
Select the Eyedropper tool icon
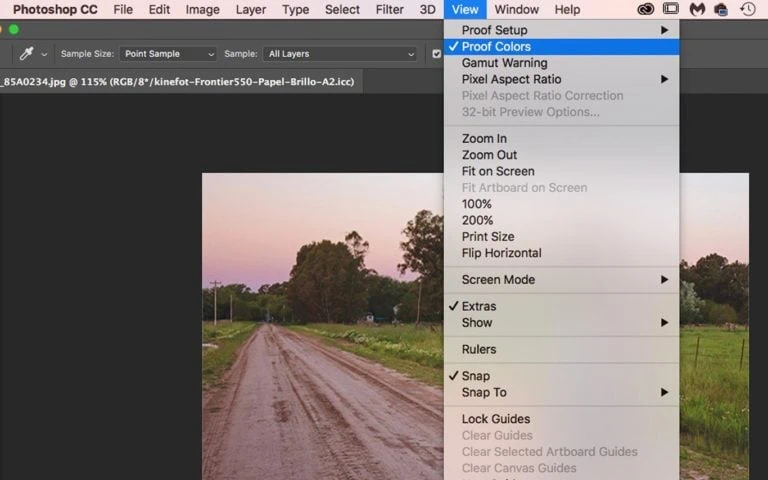pyautogui.click(x=25, y=54)
